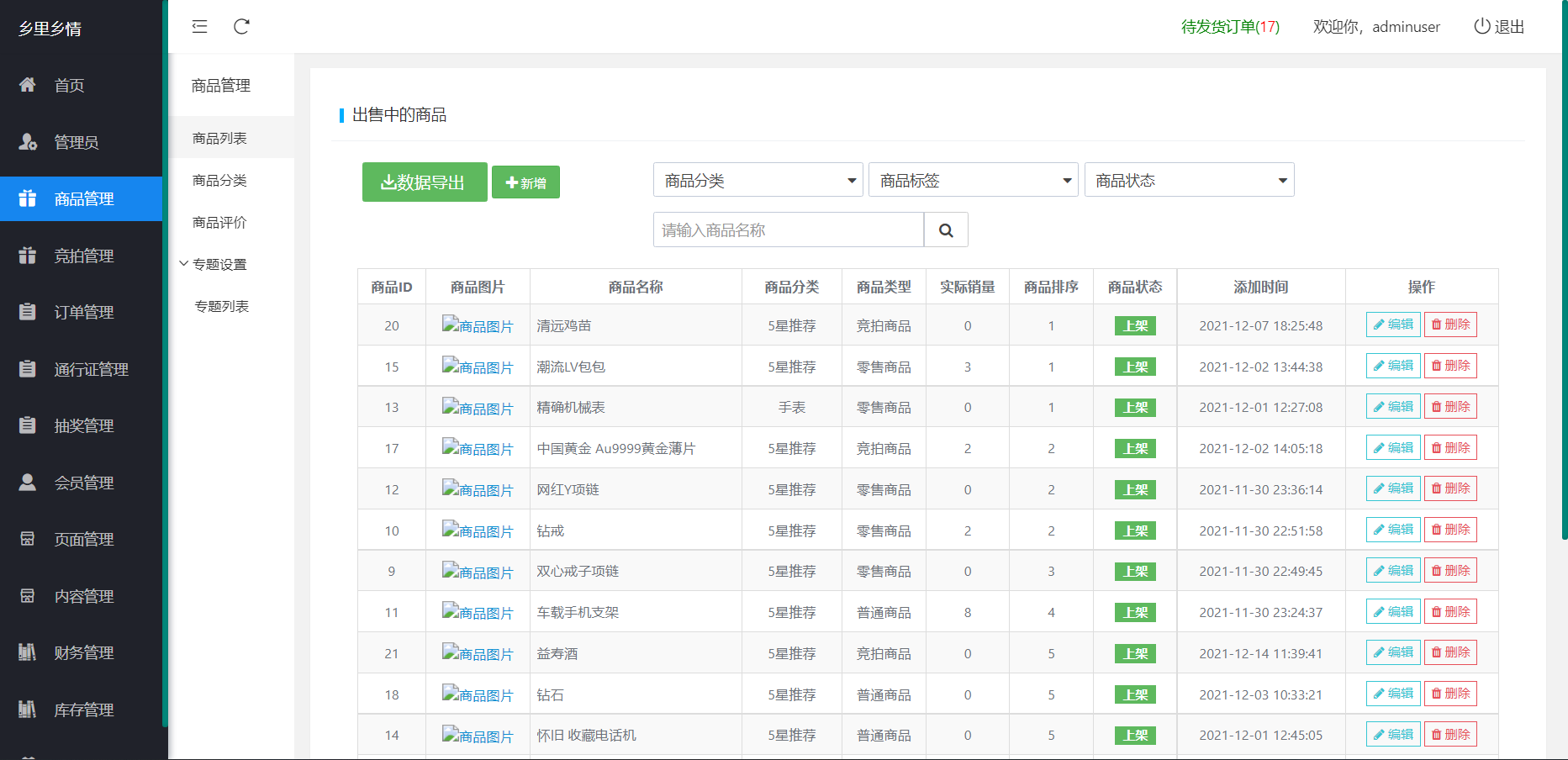Delete the 精确机械表 product
The height and width of the screenshot is (760, 1568).
coord(1450,406)
